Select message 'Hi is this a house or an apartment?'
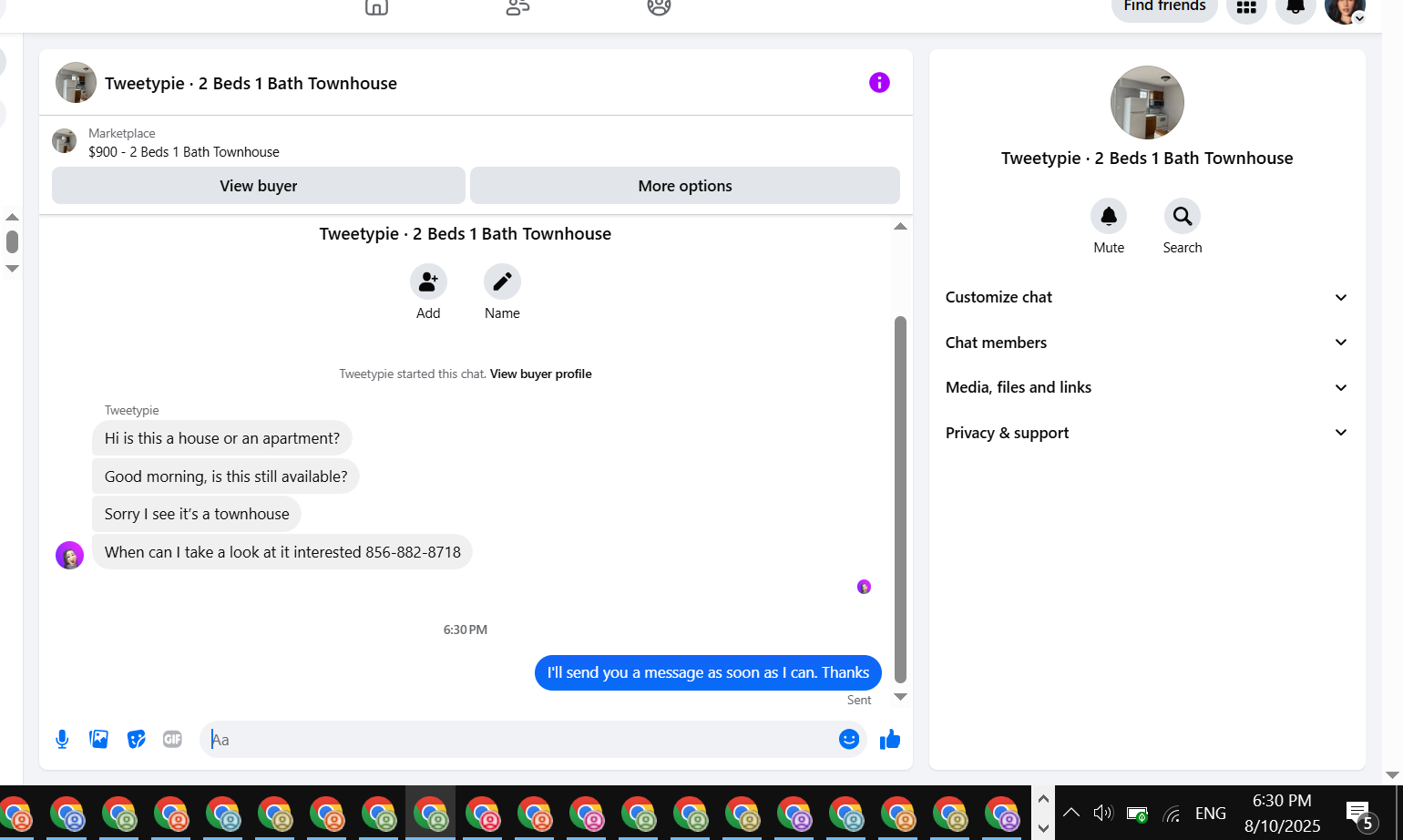 222,438
